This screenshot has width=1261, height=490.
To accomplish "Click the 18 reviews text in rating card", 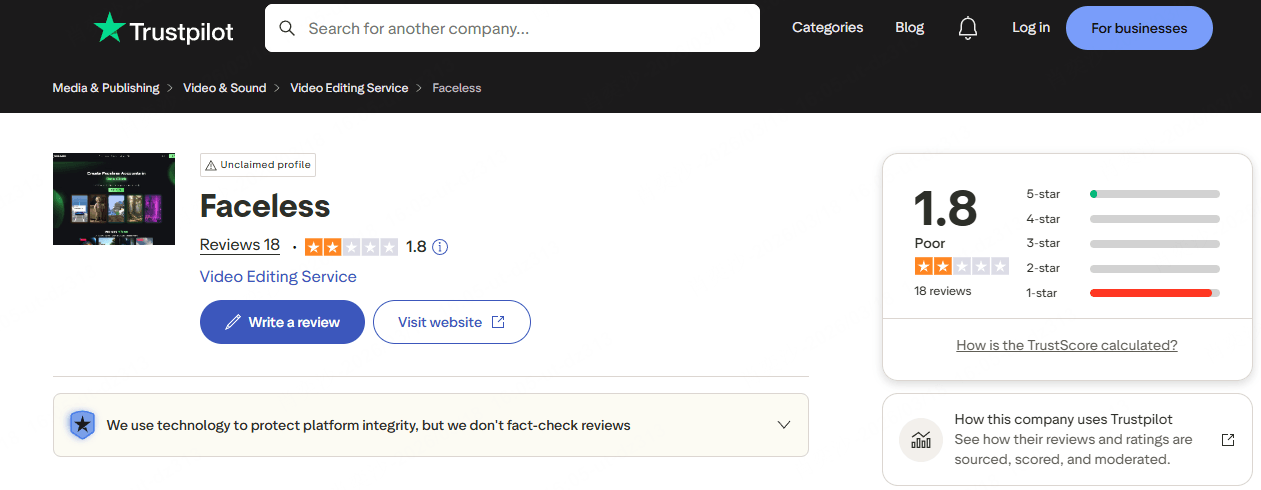I will click(x=943, y=291).
